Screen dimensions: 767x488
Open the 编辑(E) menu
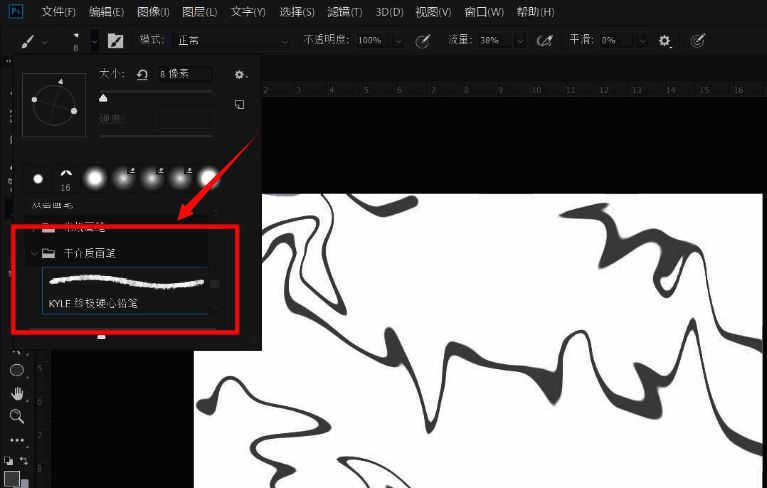click(x=106, y=12)
